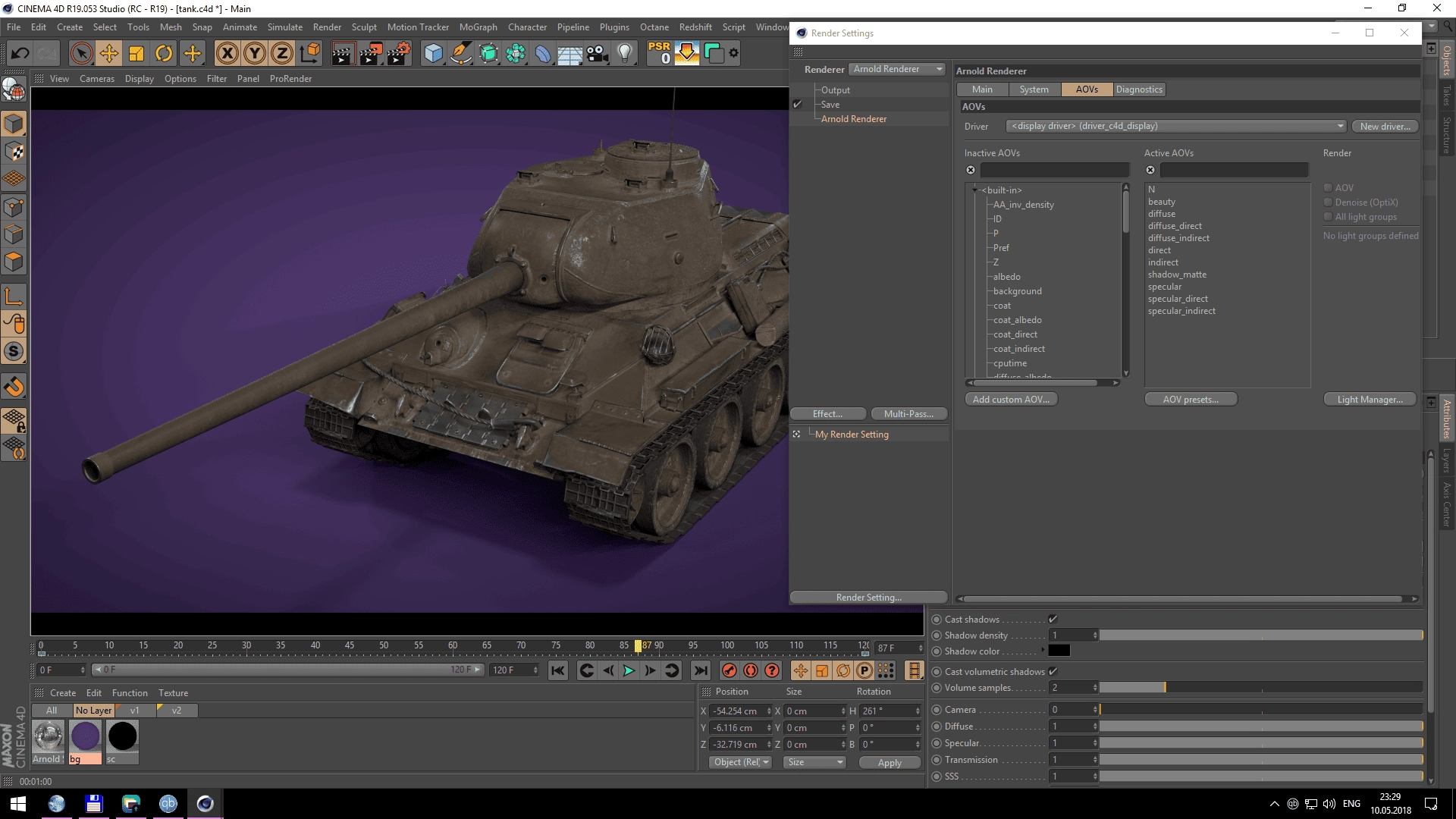Select the Rotate tool
Viewport: 1456px width, 819px height.
[x=164, y=53]
